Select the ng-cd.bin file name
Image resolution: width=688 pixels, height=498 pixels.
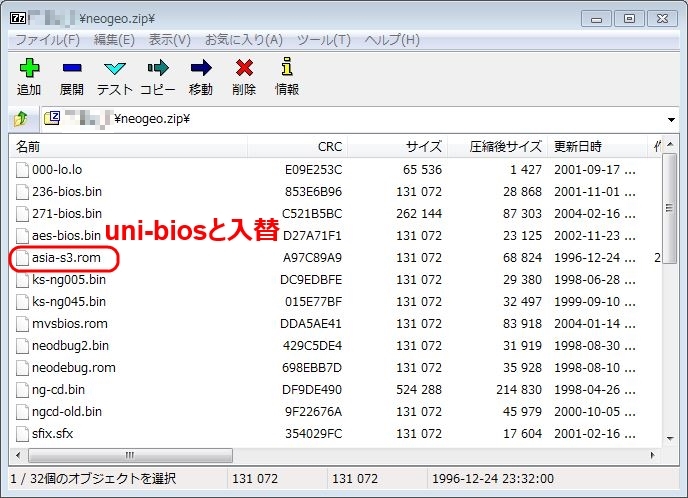click(58, 390)
